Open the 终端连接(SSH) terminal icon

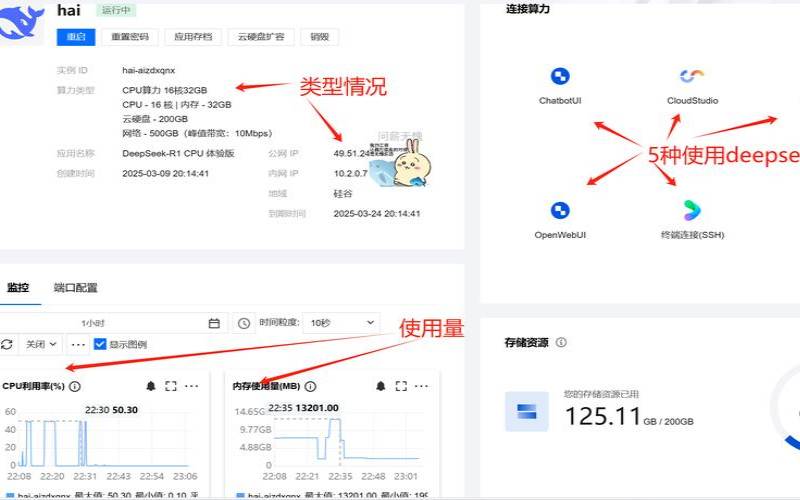(x=692, y=210)
